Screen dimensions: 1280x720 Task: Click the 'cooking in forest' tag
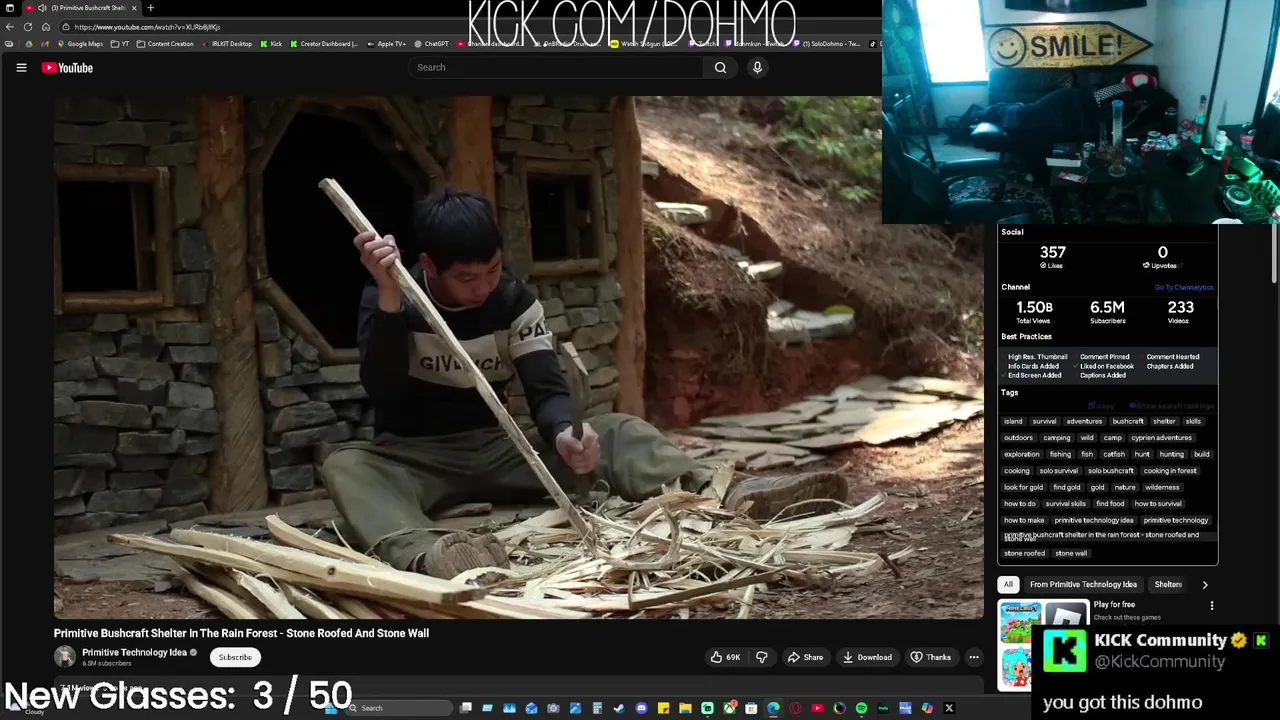pos(1170,471)
